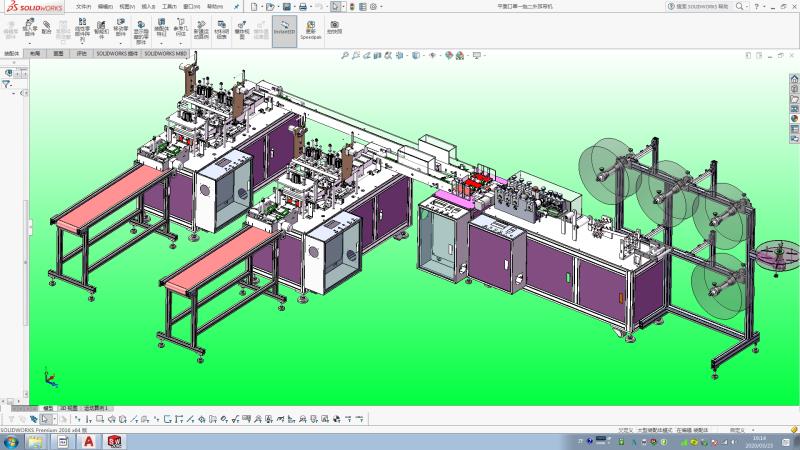
Task: Click the New document icon
Action: pos(254,6)
